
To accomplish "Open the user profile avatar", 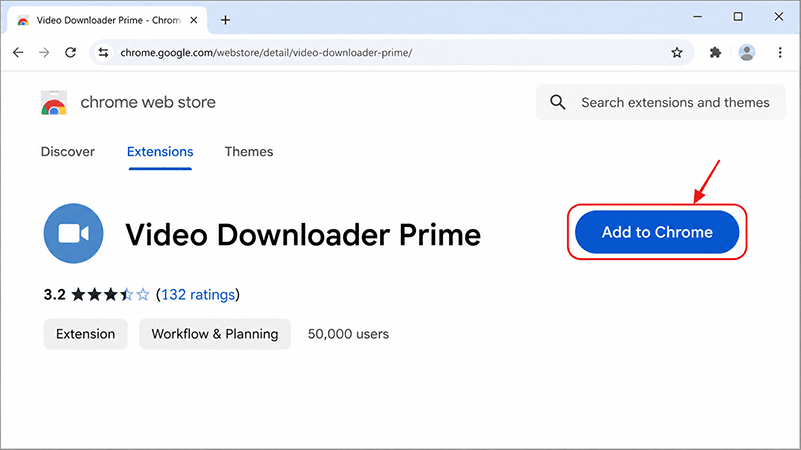I will [747, 52].
